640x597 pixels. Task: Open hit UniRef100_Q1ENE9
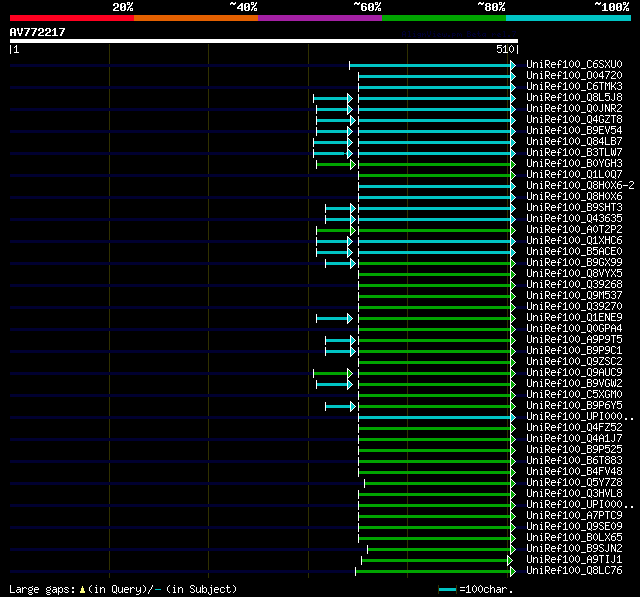click(x=574, y=318)
